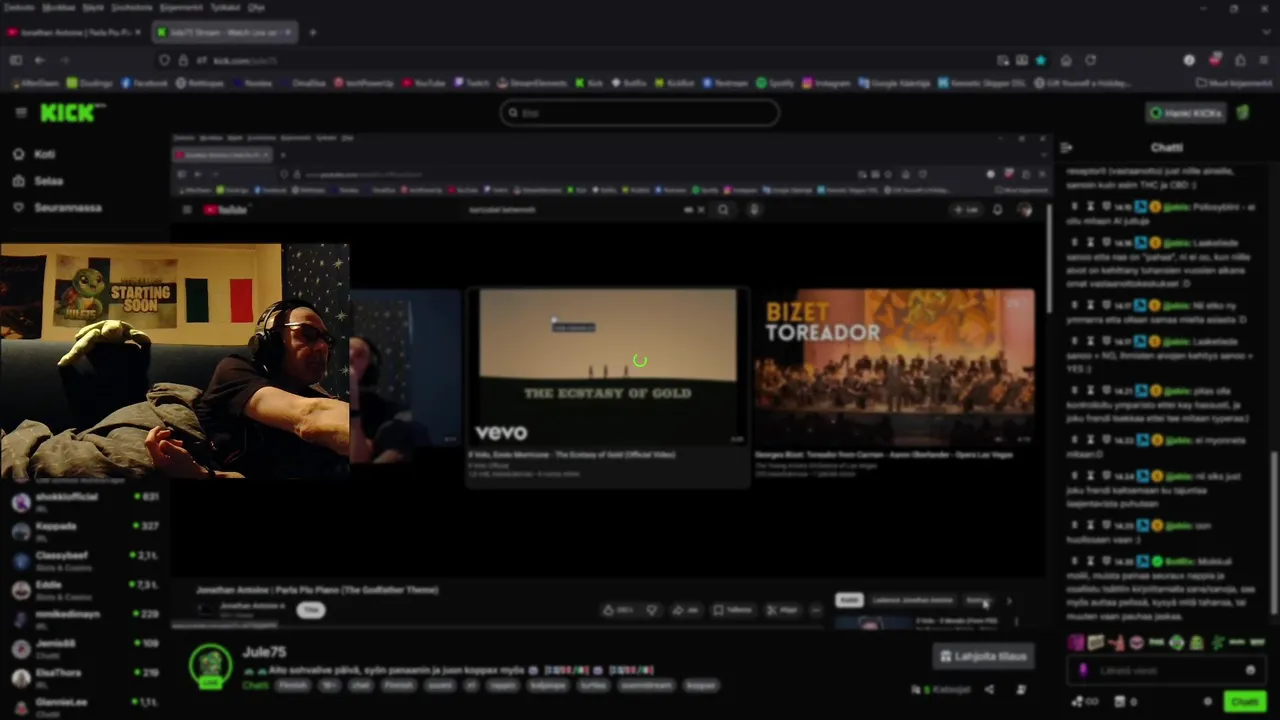Open the Classybeef channel in sidebar
The width and height of the screenshot is (1280, 720).
(x=85, y=560)
